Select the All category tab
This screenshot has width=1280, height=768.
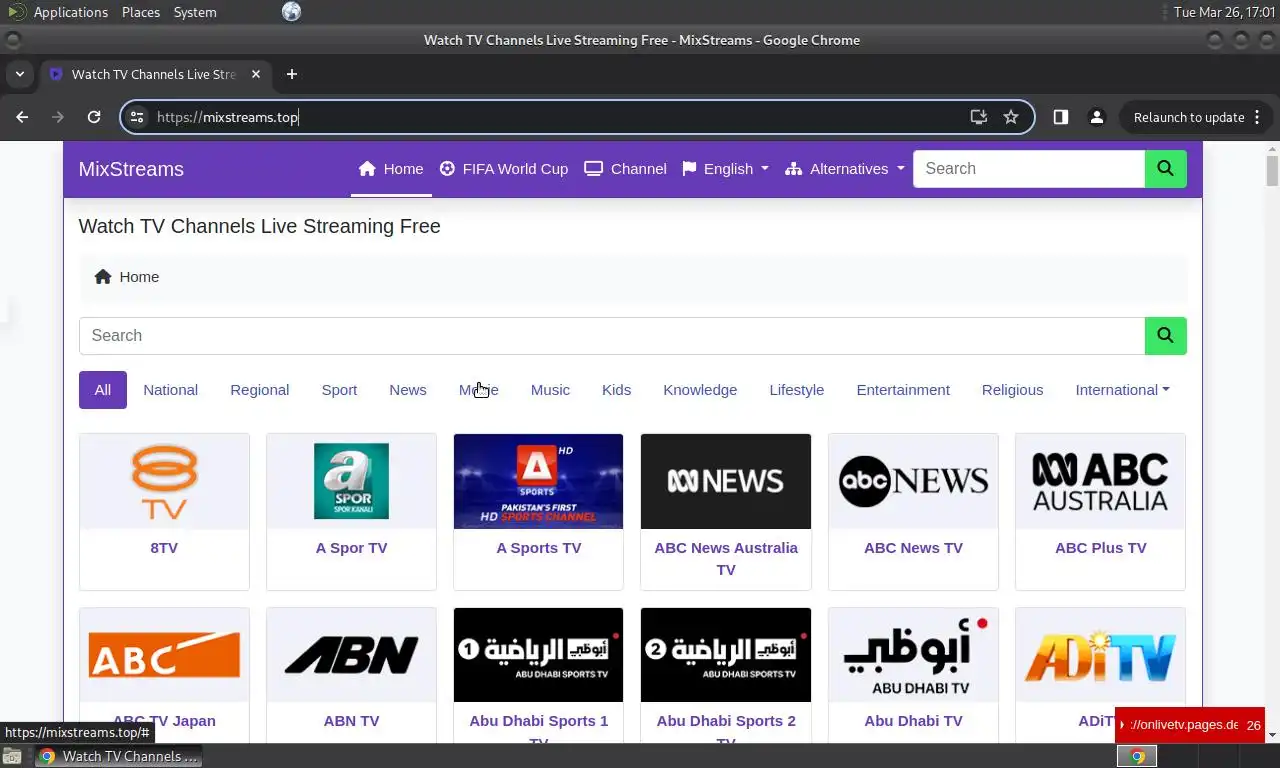pyautogui.click(x=103, y=390)
